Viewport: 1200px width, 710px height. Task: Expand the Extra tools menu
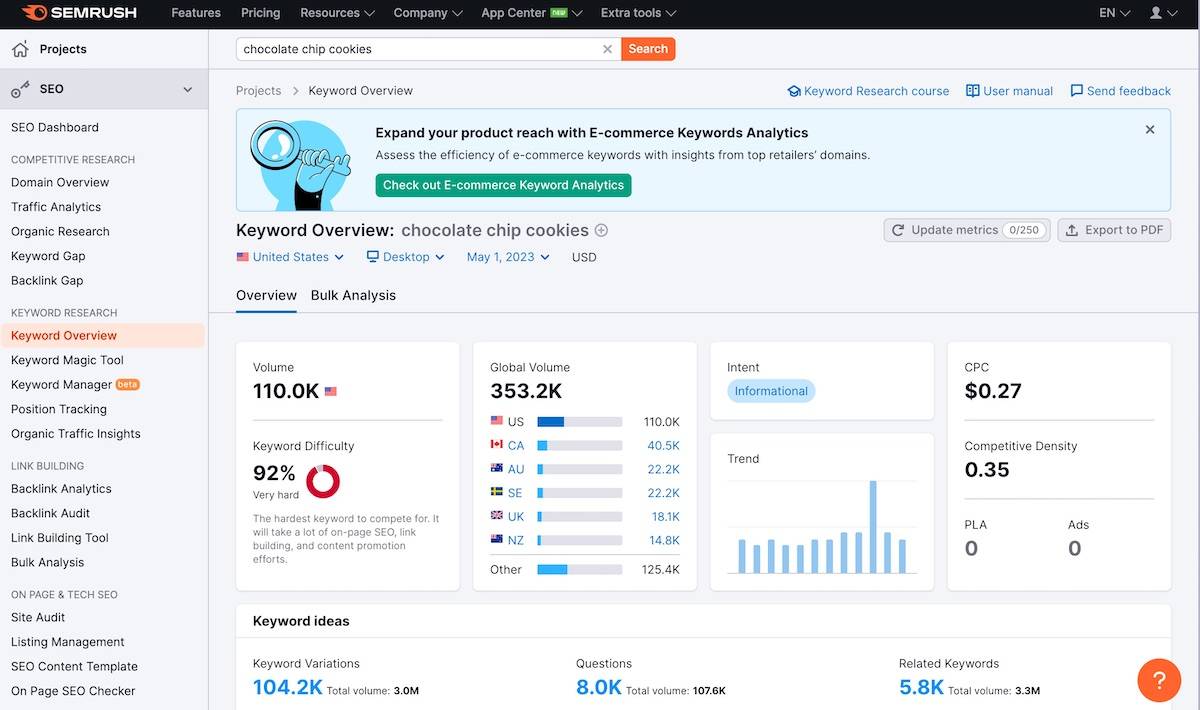(638, 13)
